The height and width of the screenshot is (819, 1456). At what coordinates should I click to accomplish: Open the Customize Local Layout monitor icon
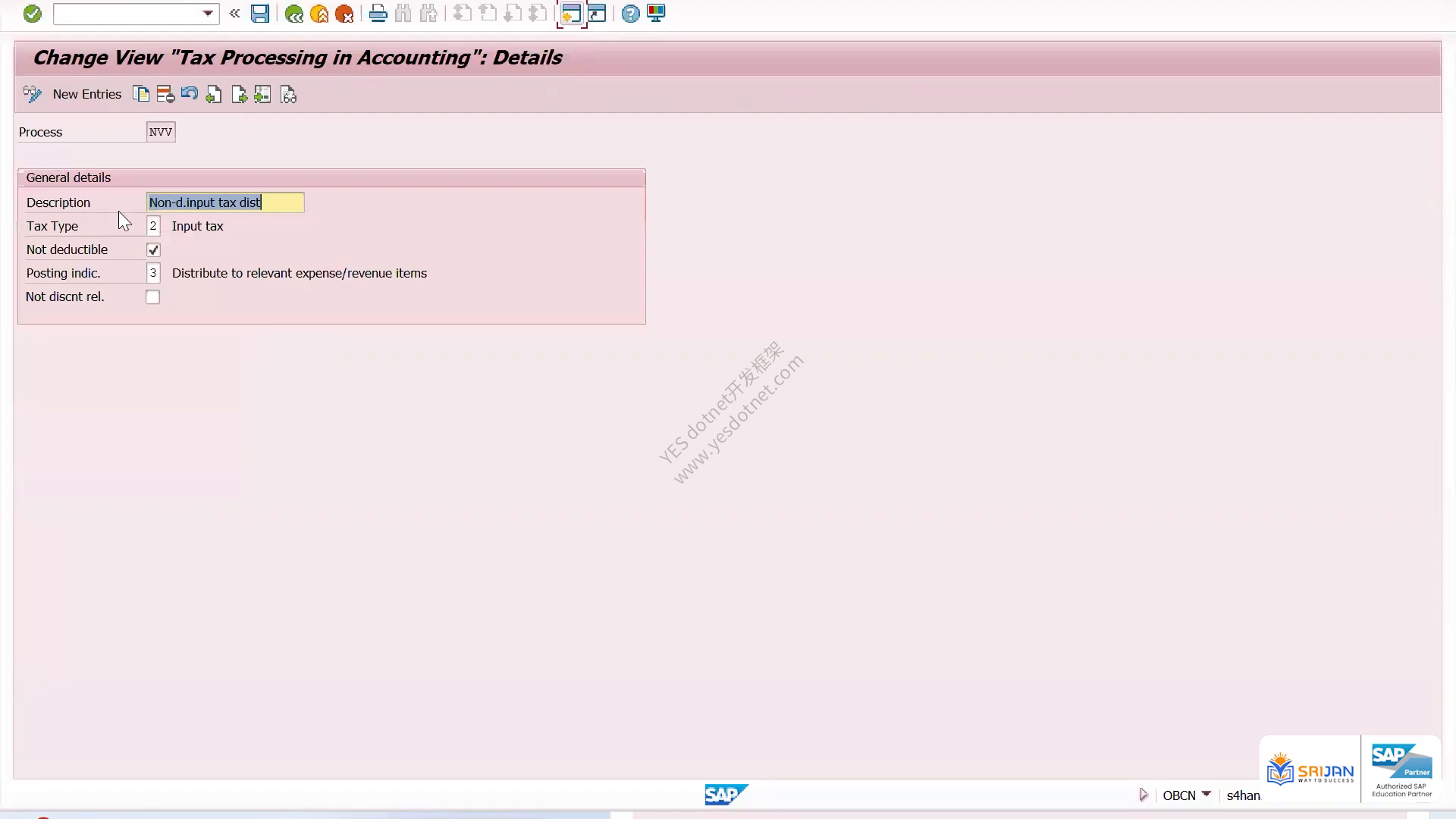(656, 14)
